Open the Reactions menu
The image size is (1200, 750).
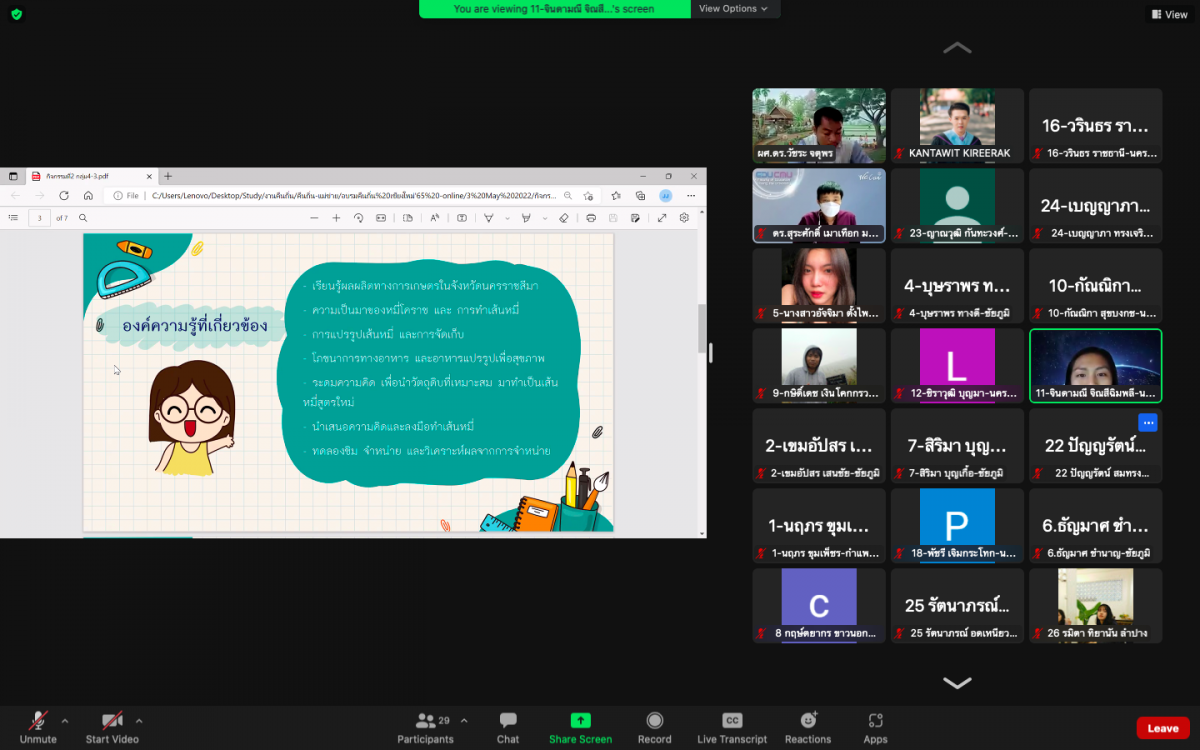pyautogui.click(x=808, y=726)
